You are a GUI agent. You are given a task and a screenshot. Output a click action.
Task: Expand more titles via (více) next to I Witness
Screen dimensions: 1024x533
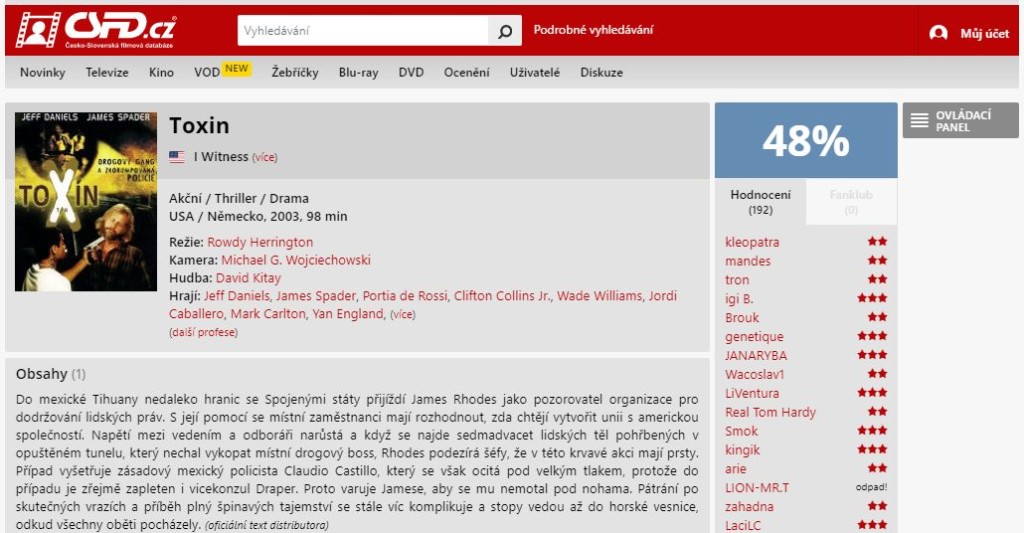click(x=264, y=157)
